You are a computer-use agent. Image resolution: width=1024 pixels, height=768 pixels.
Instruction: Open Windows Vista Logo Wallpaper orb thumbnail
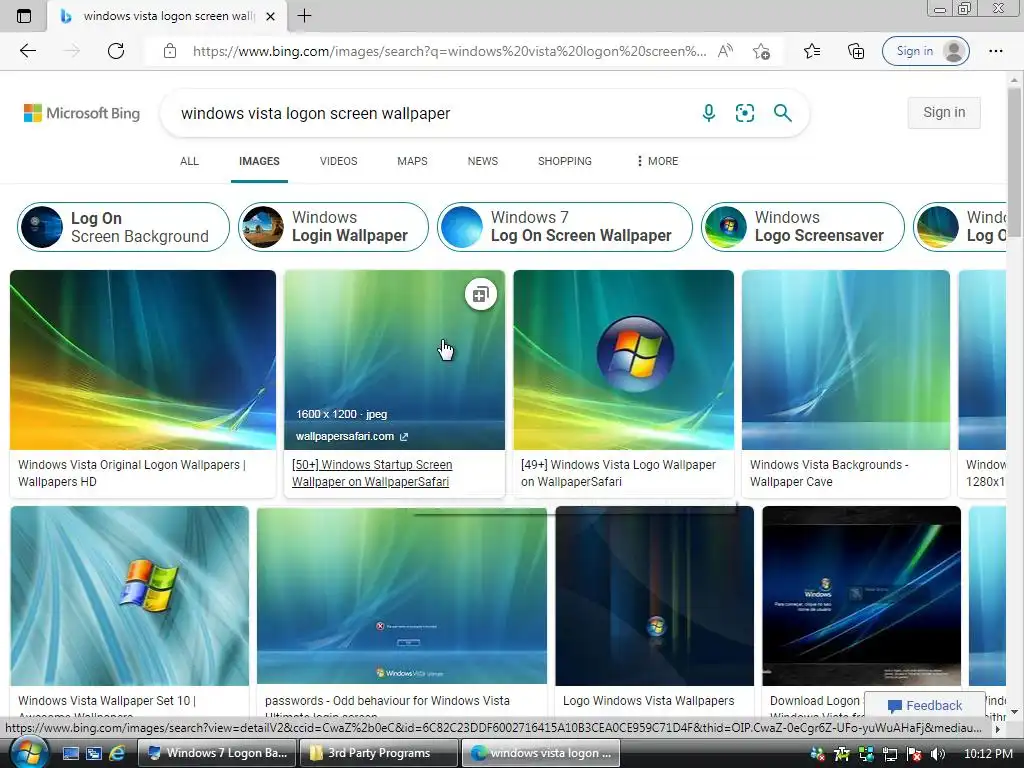coord(623,359)
